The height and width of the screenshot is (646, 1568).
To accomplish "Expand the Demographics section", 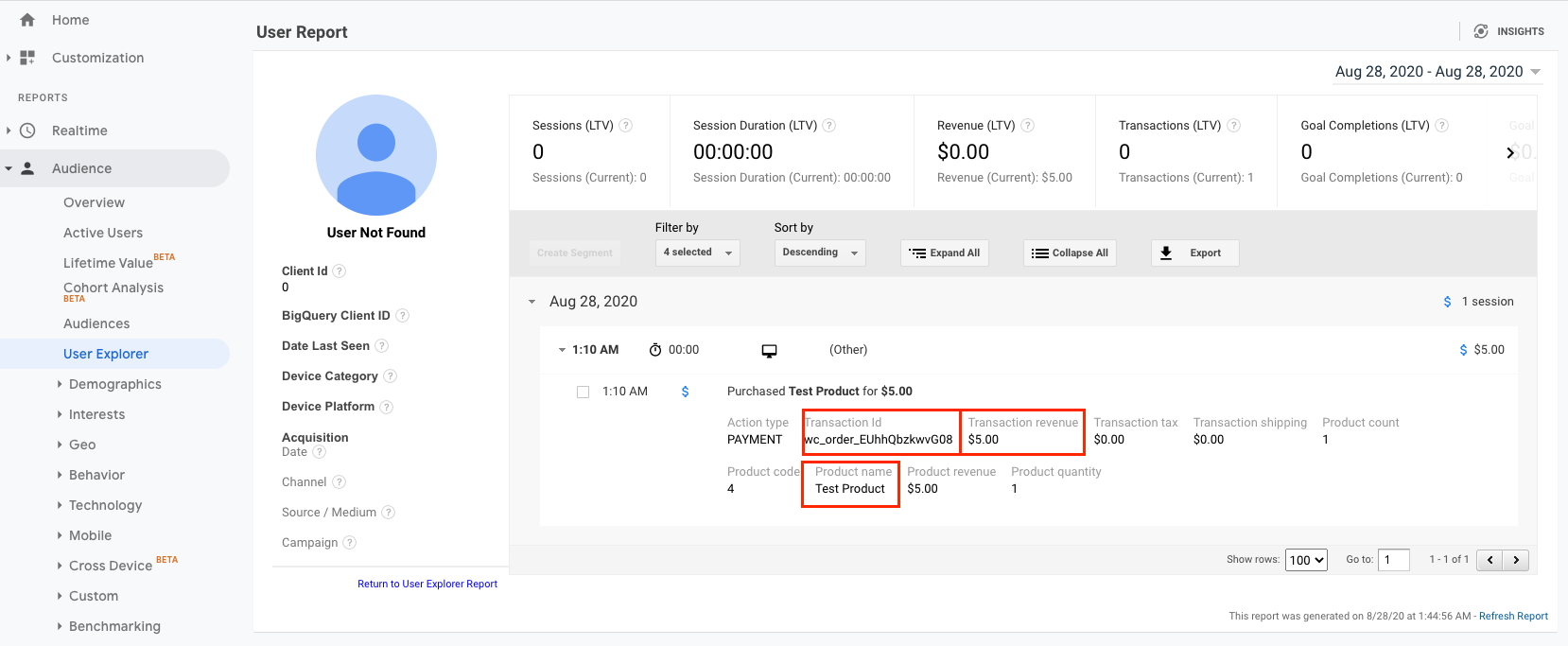I will (114, 384).
